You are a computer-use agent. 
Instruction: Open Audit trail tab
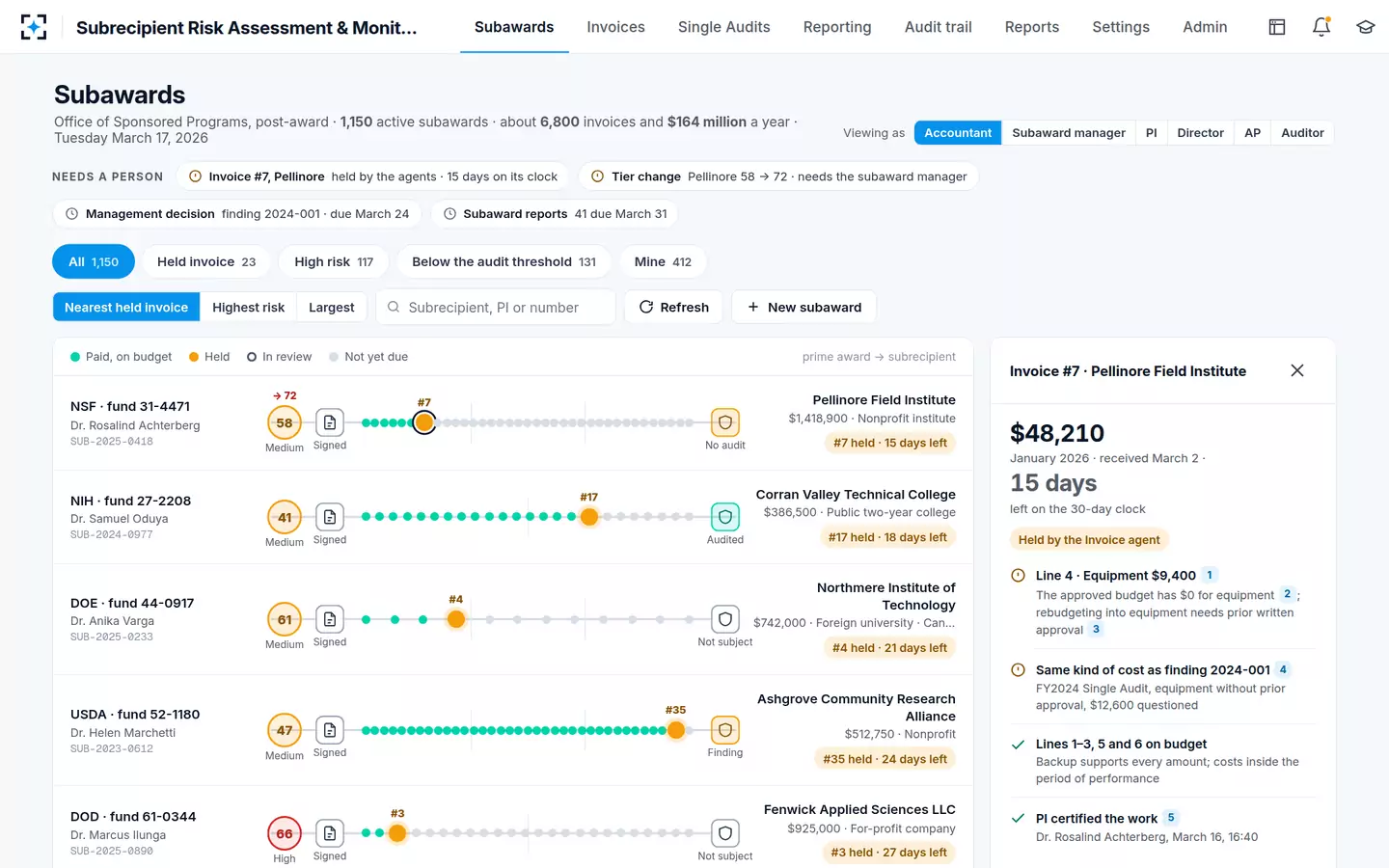point(939,27)
